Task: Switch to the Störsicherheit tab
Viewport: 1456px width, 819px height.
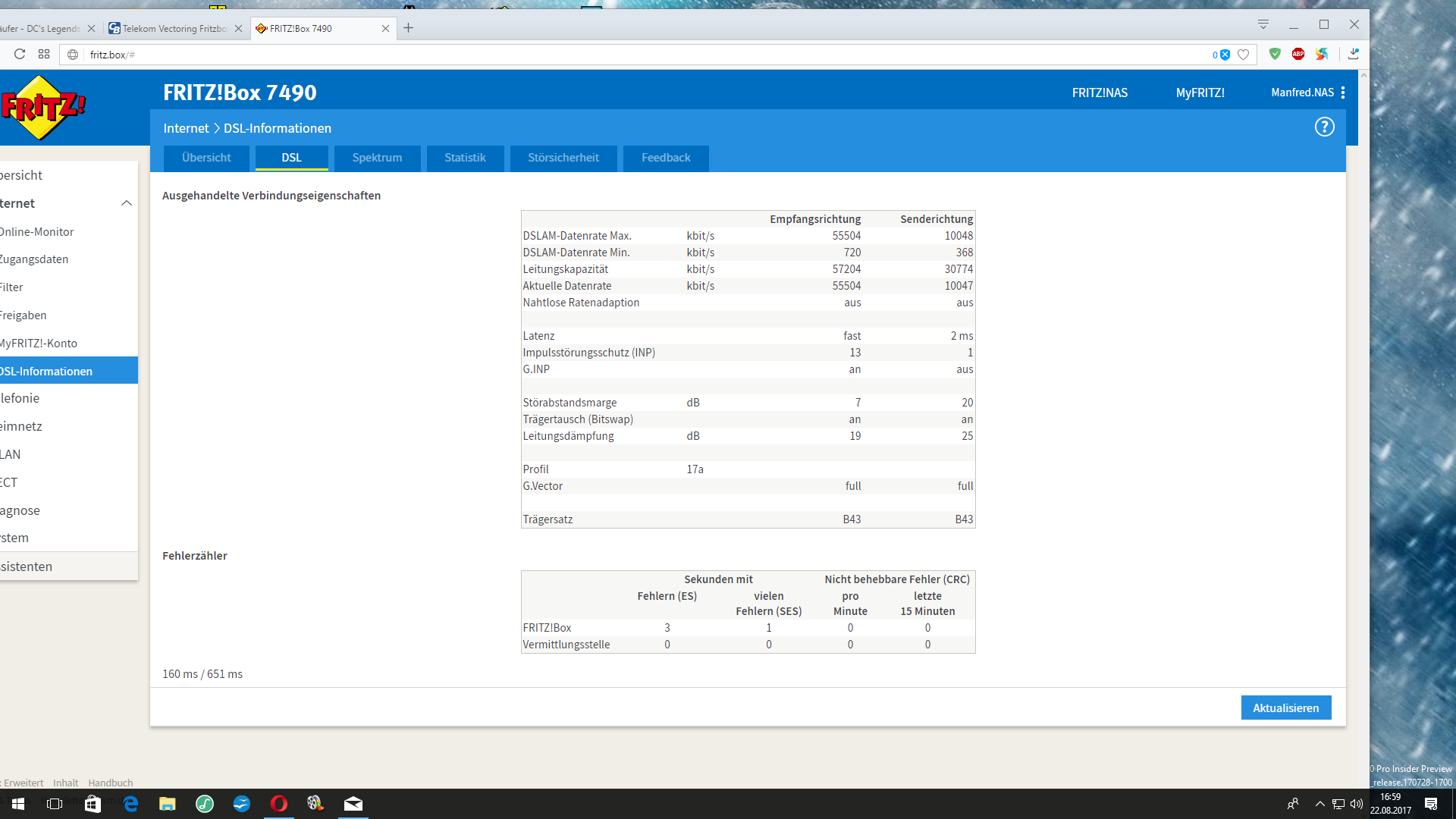Action: [x=563, y=158]
